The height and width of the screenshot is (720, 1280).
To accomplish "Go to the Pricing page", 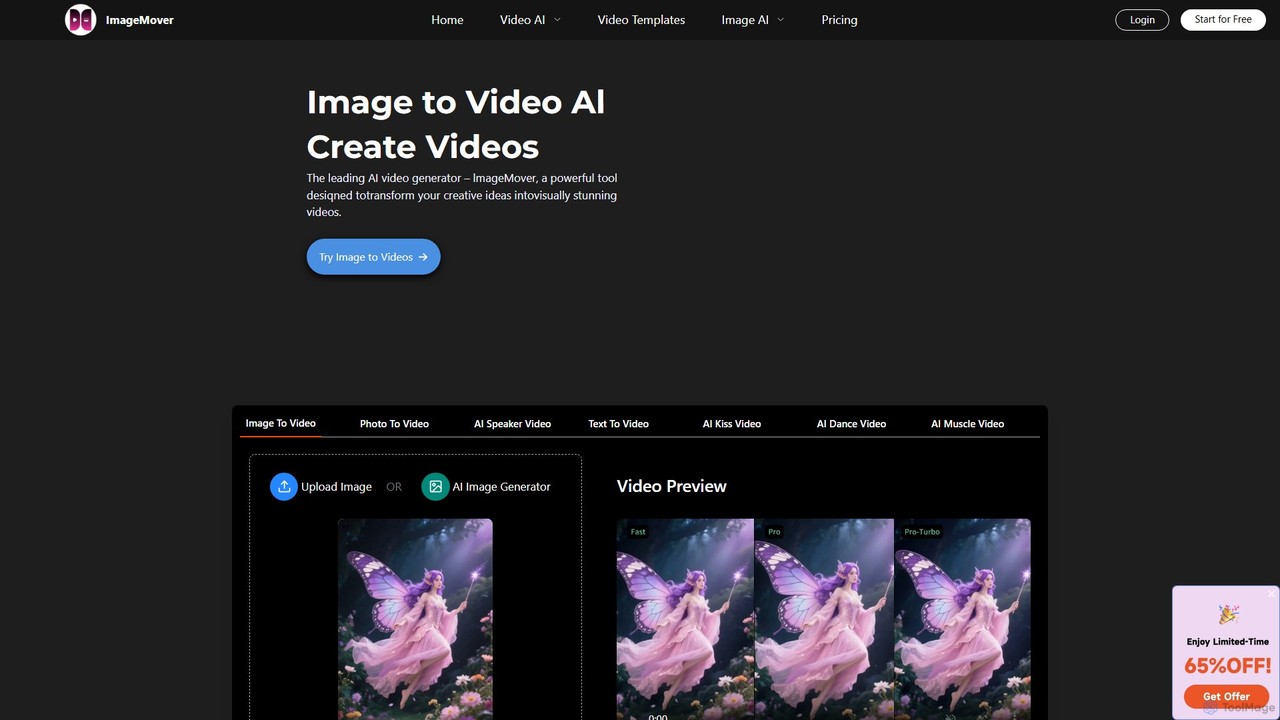I will 839,20.
